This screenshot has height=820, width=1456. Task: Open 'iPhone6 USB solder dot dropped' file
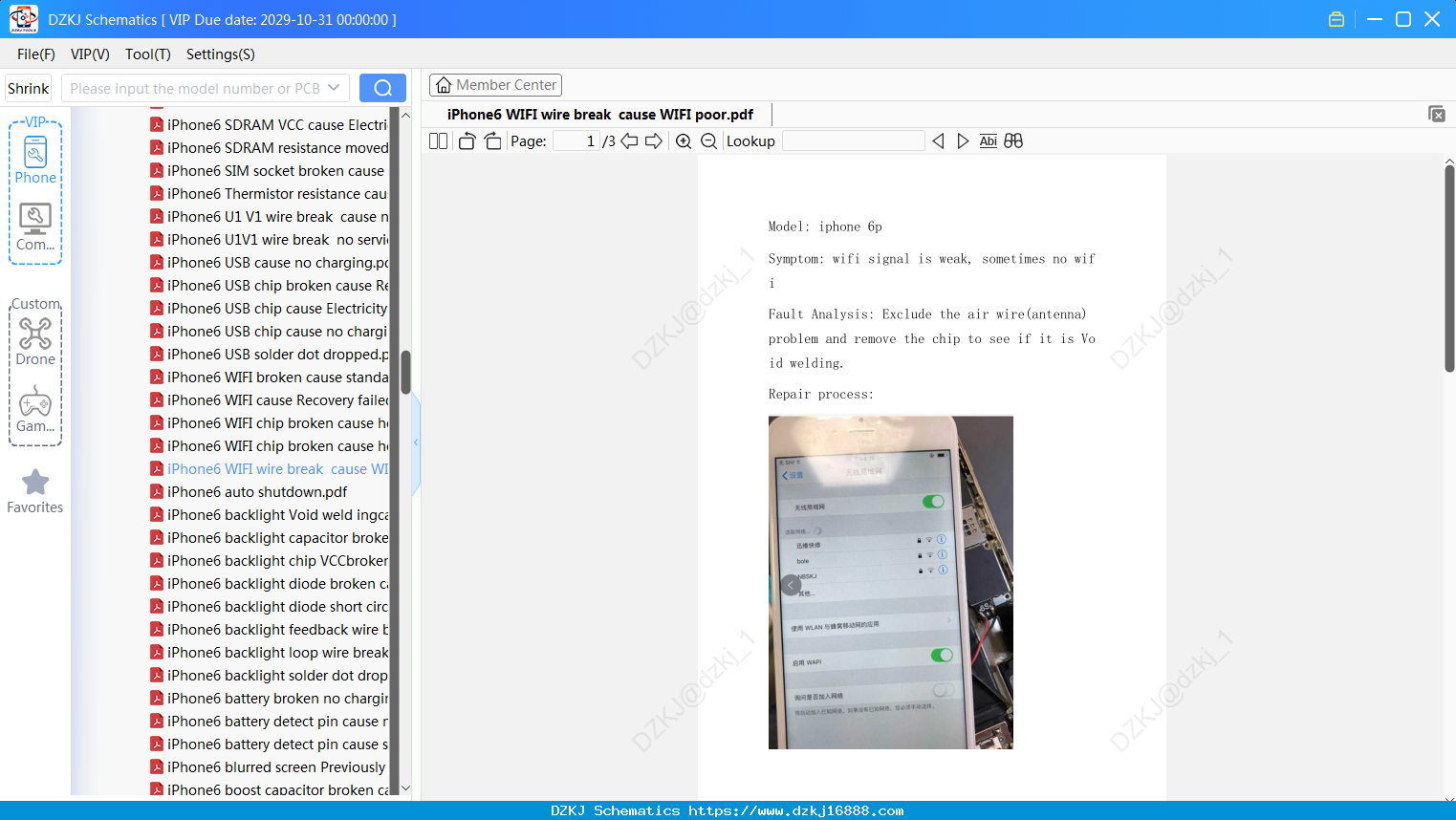[278, 355]
